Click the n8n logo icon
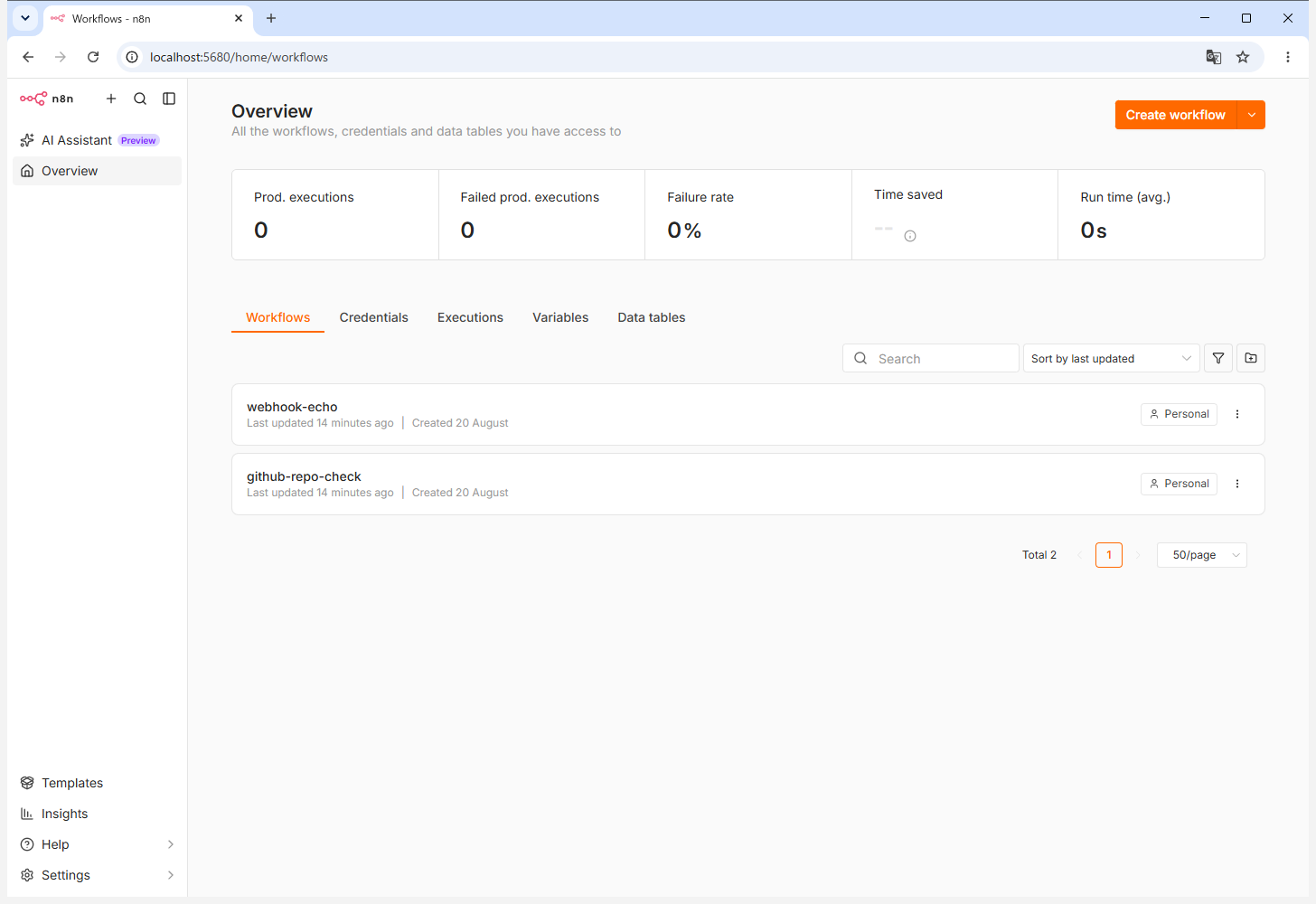 pyautogui.click(x=33, y=99)
